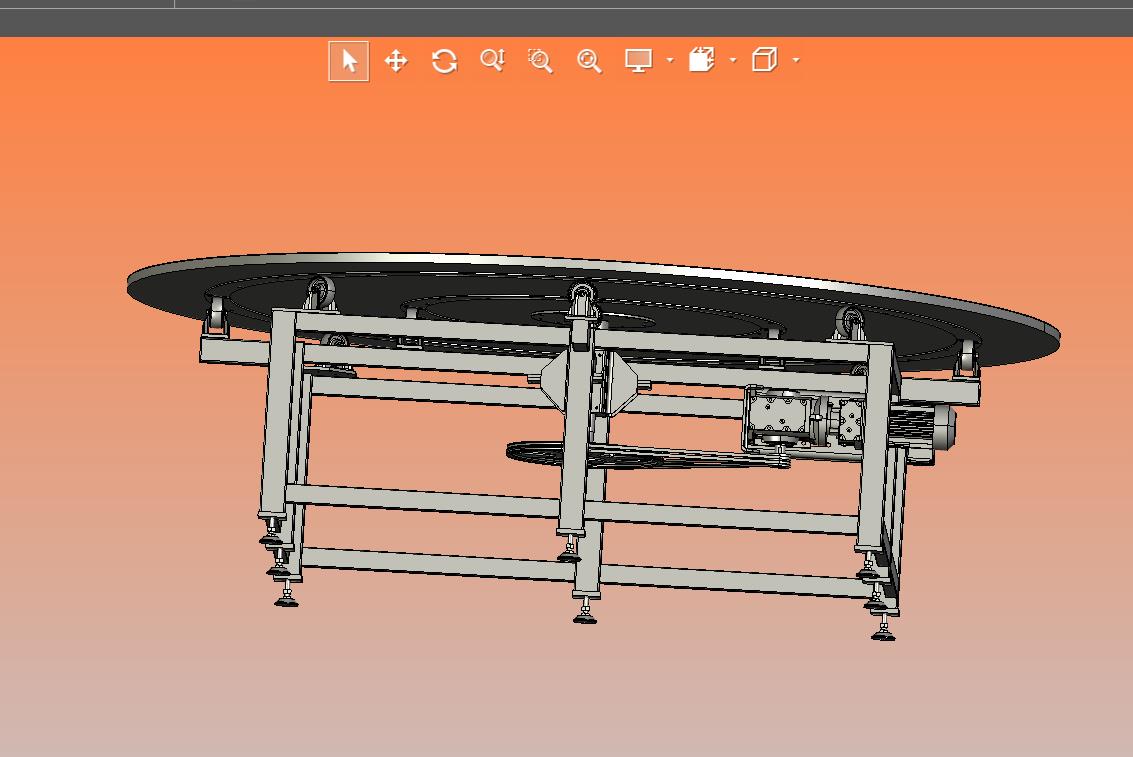Select the Rotate view tool
The width and height of the screenshot is (1133, 757).
[444, 61]
